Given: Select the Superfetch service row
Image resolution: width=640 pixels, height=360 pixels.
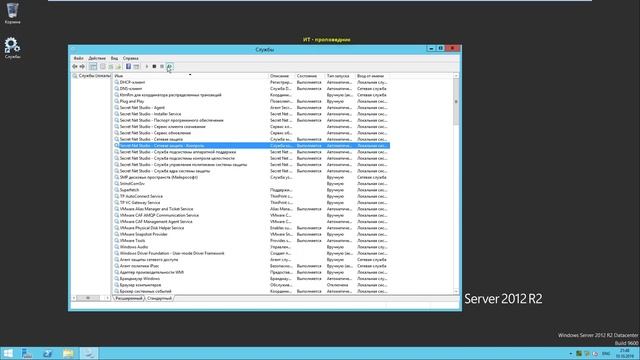Looking at the screenshot, I should click(251, 190).
